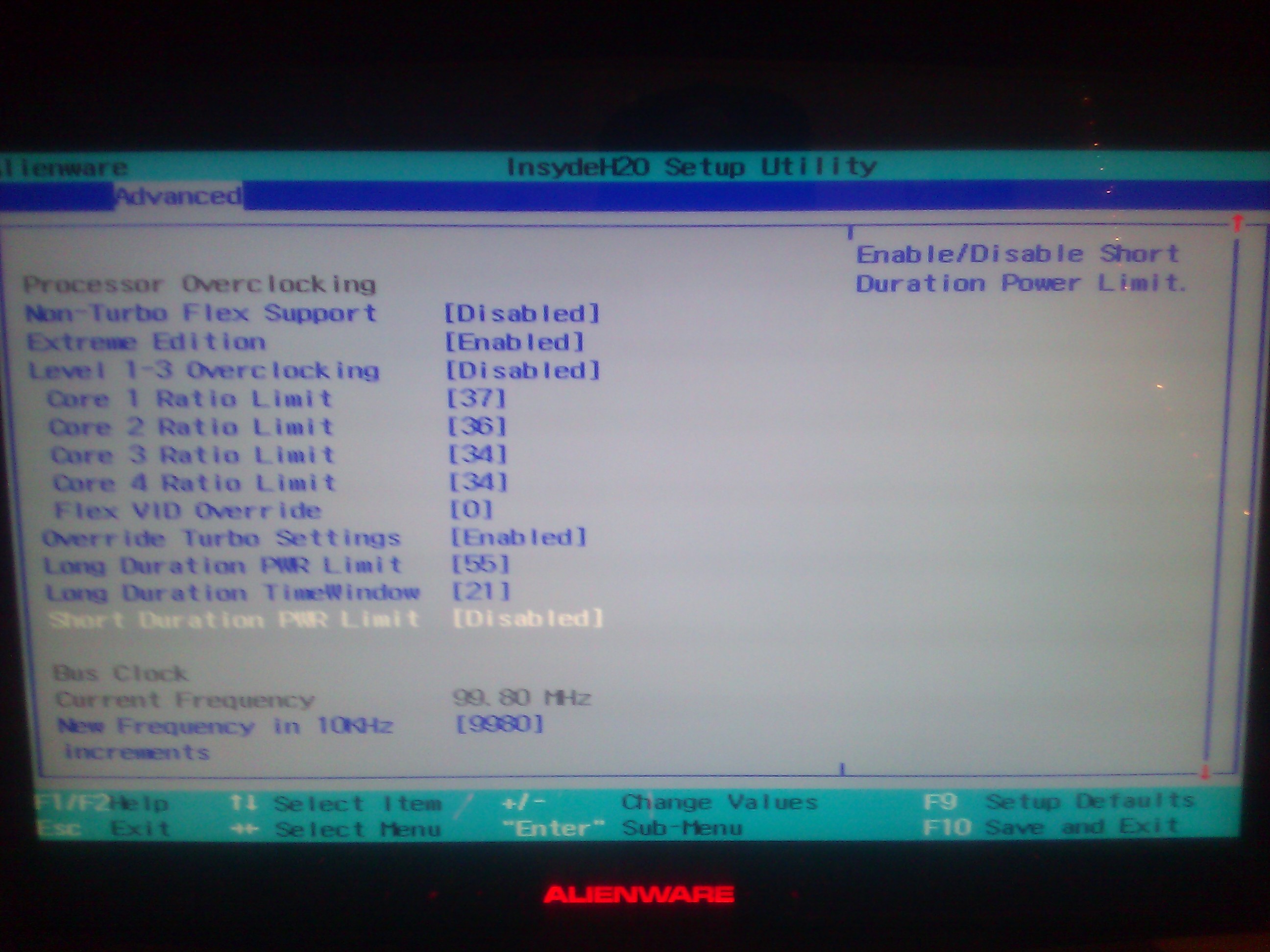Click the Level 1-3 Overclocking label
Image resolution: width=1270 pixels, height=952 pixels.
pyautogui.click(x=204, y=370)
